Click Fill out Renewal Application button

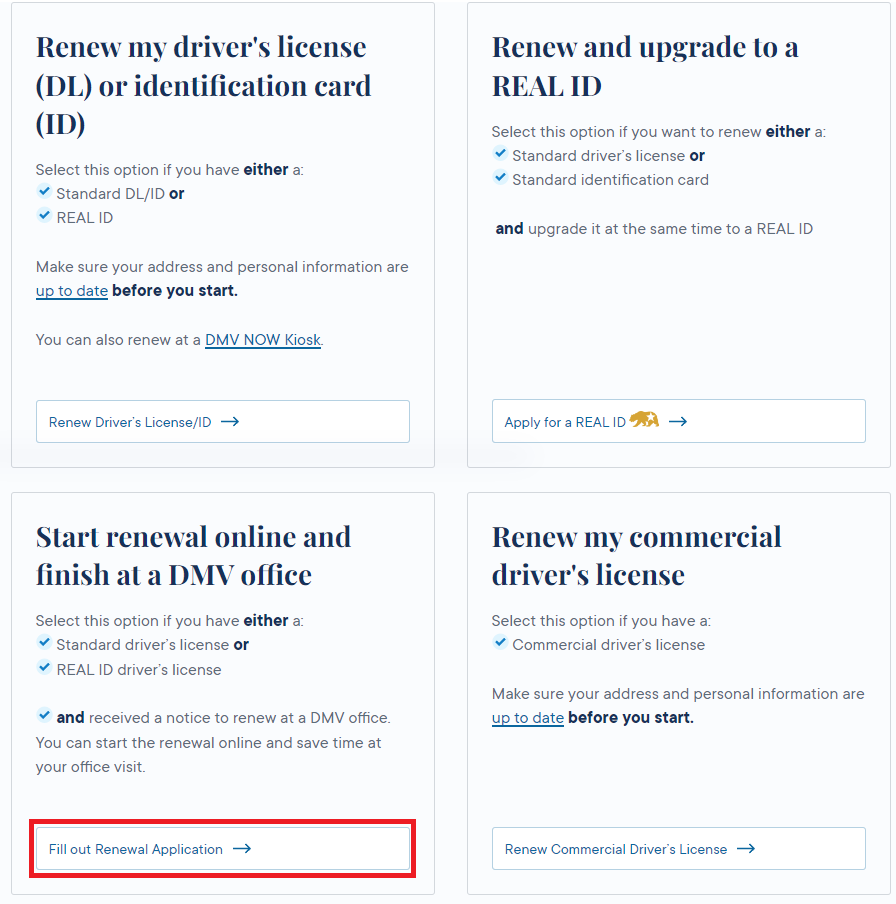pyautogui.click(x=223, y=849)
